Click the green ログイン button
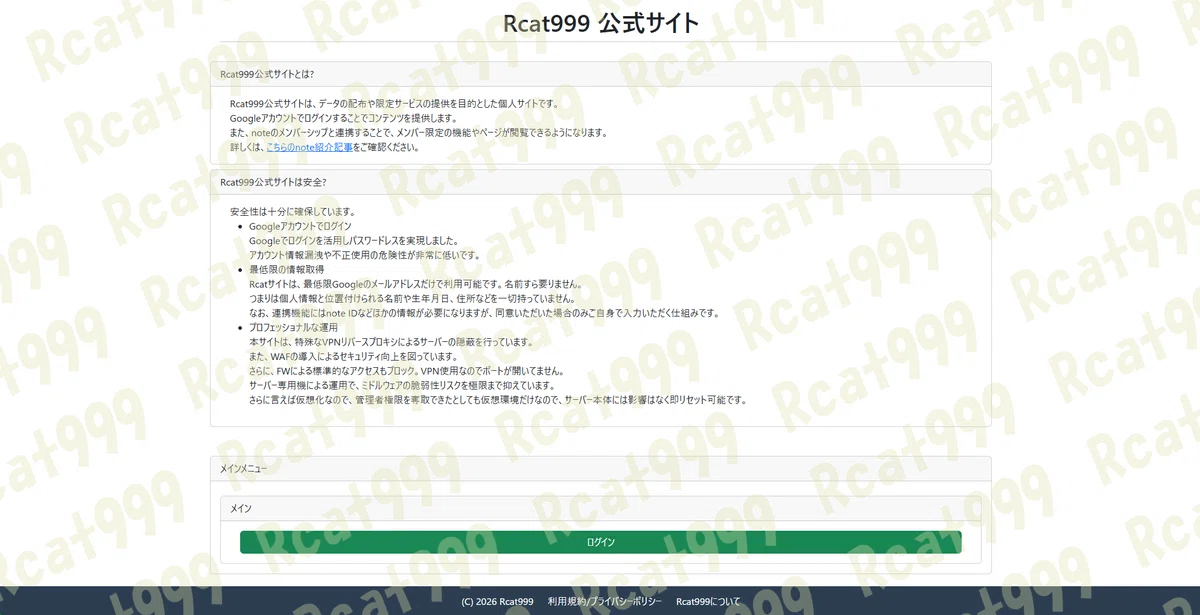The width and height of the screenshot is (1200, 615). click(x=600, y=542)
